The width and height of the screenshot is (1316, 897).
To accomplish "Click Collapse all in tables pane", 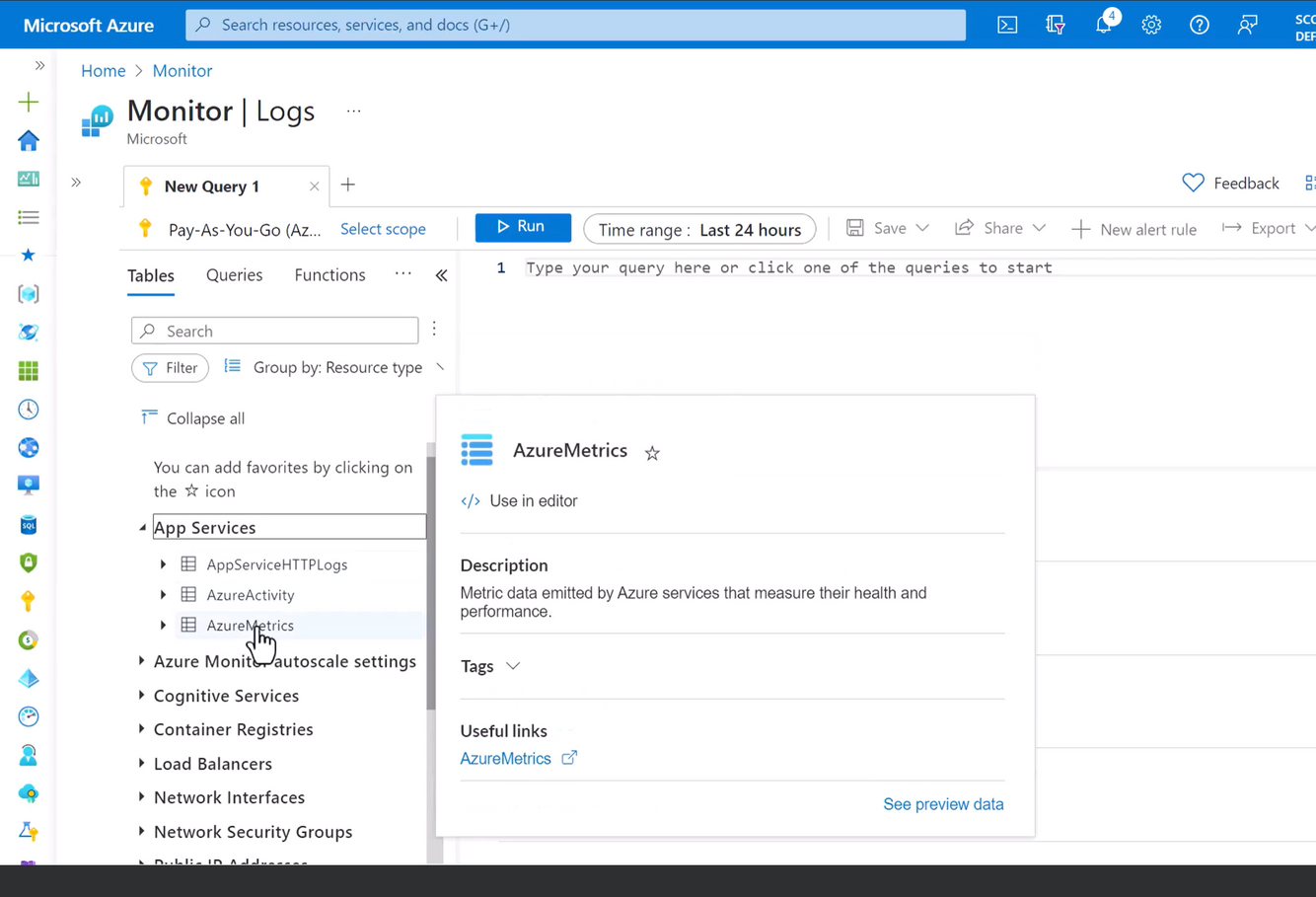I will [193, 418].
